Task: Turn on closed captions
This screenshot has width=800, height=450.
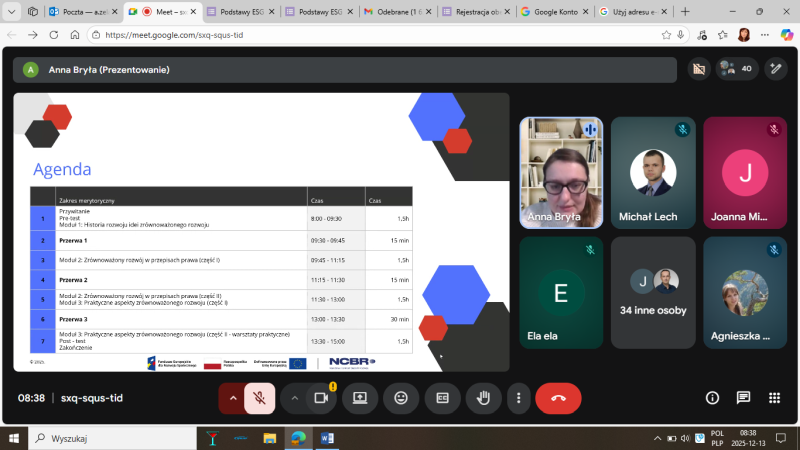Action: tap(442, 398)
